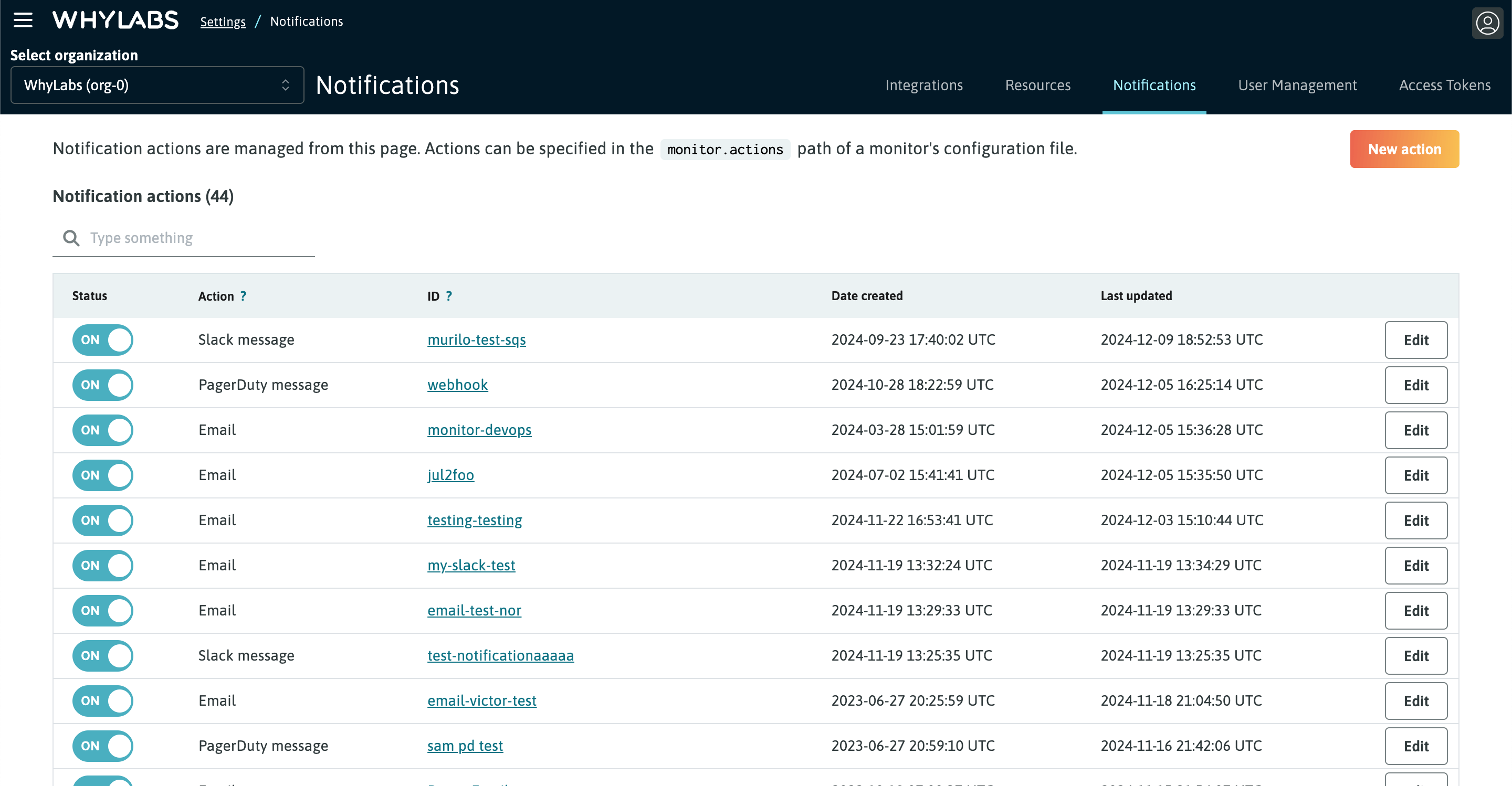
Task: Click New action button
Action: point(1404,148)
